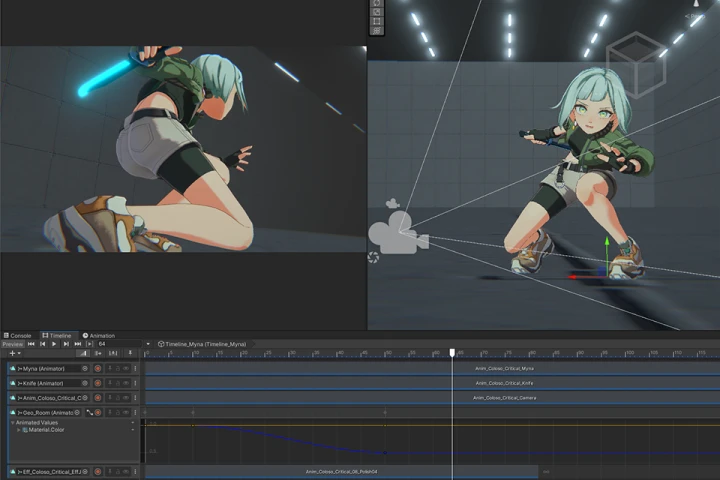Viewport: 720px width, 480px height.
Task: Select the Anim_Coloso_Critical_Camera clip
Action: tap(432, 398)
